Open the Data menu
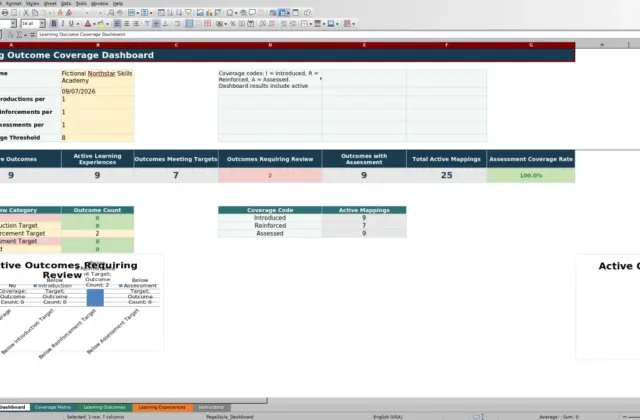This screenshot has height=420, width=640. click(x=66, y=3)
